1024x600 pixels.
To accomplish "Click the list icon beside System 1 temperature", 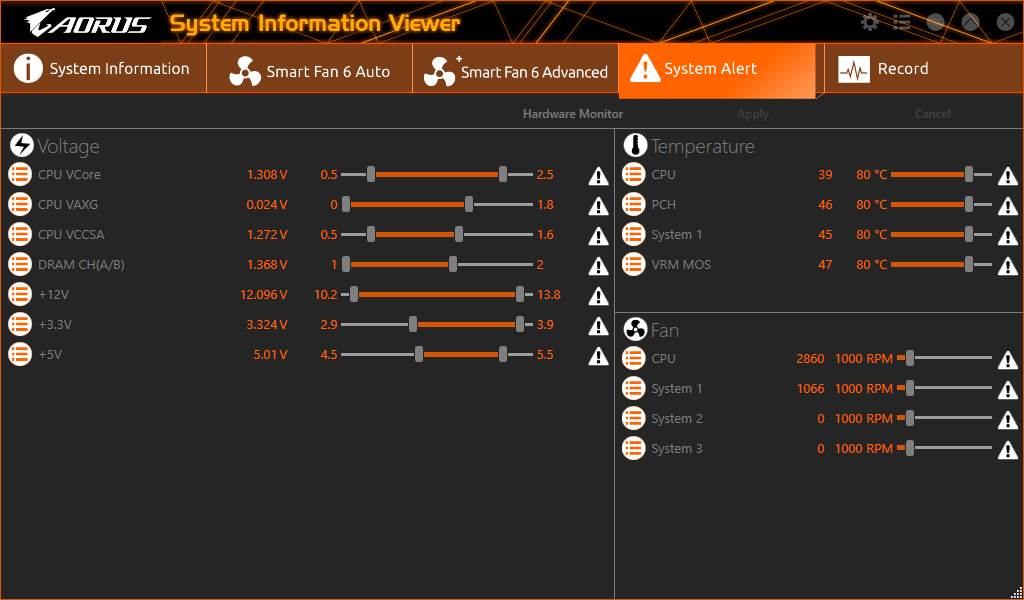I will coord(633,234).
